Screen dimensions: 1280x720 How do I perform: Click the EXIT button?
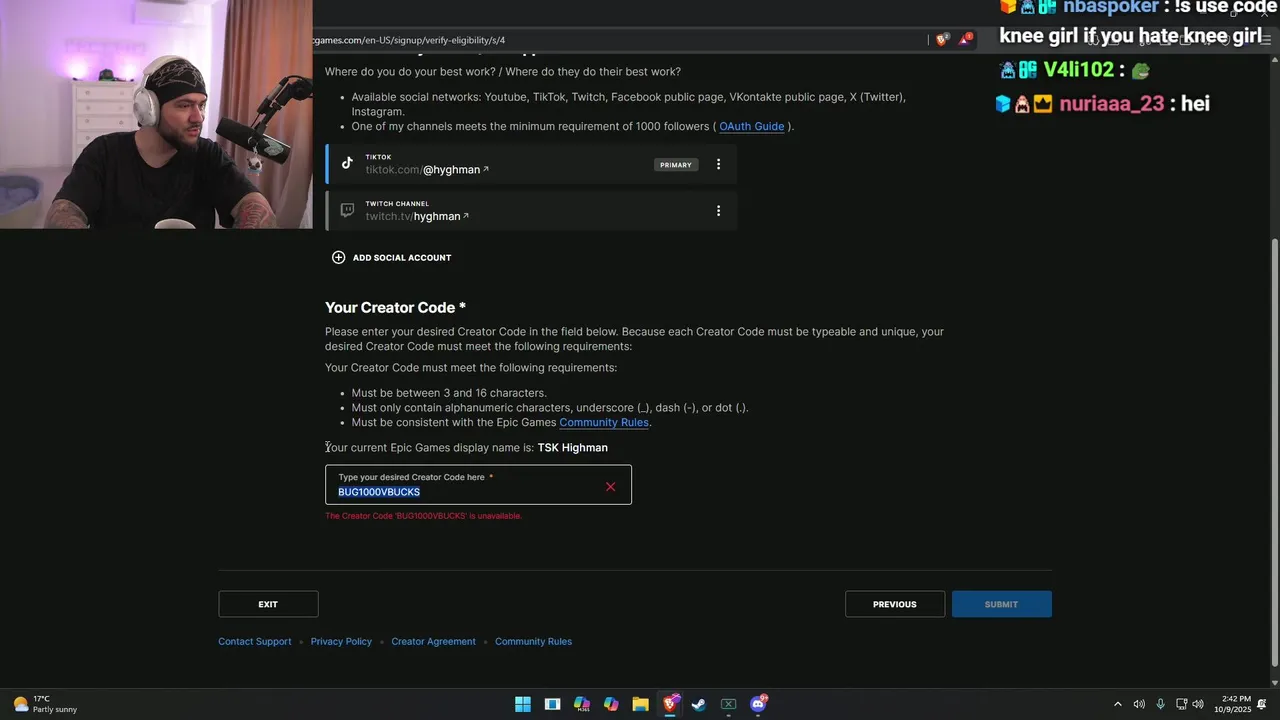[268, 604]
